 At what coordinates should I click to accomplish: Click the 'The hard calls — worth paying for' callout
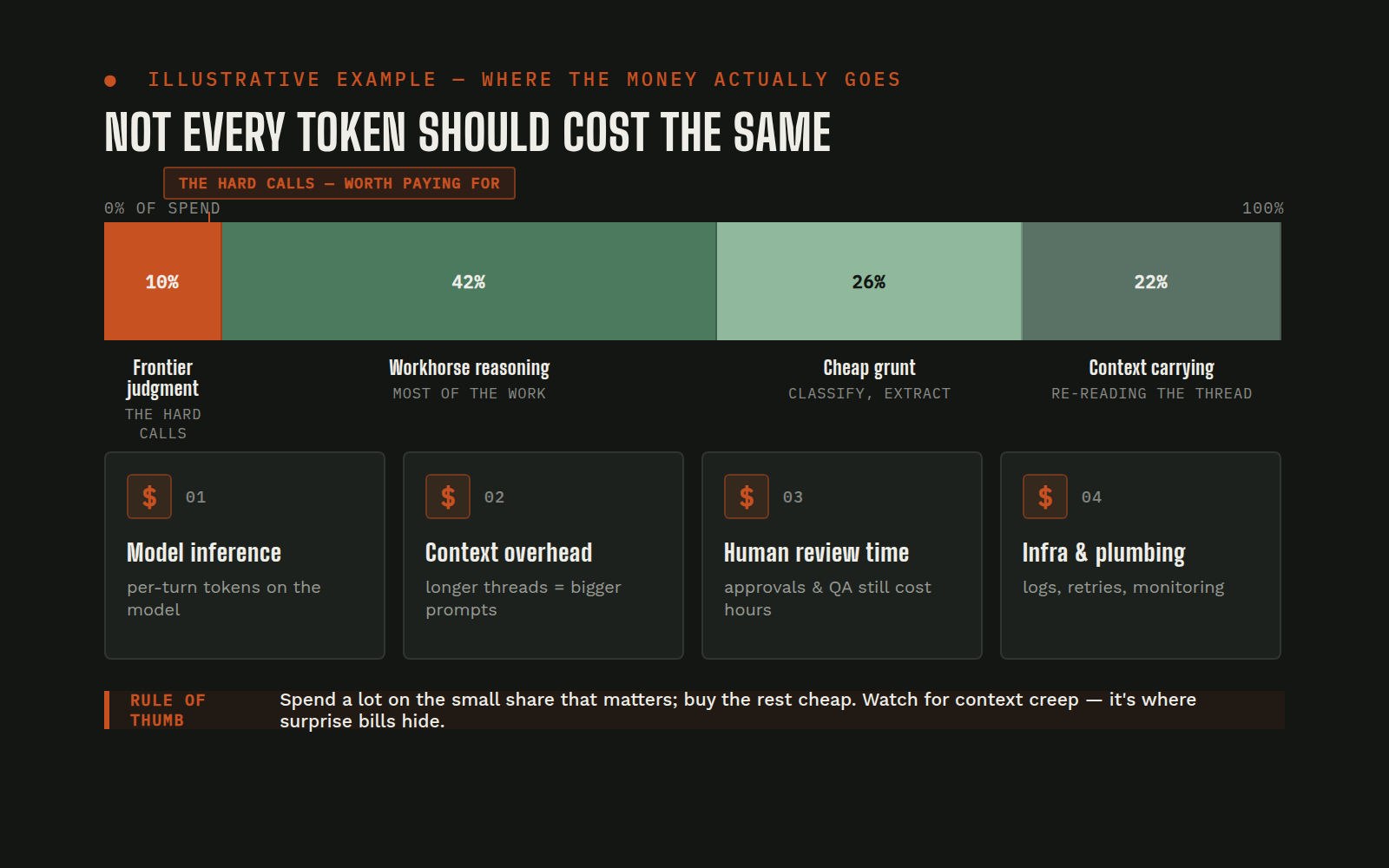(x=339, y=183)
